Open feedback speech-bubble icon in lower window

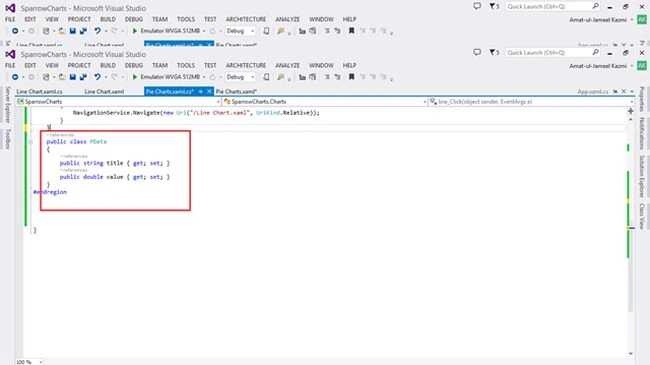pyautogui.click(x=477, y=52)
